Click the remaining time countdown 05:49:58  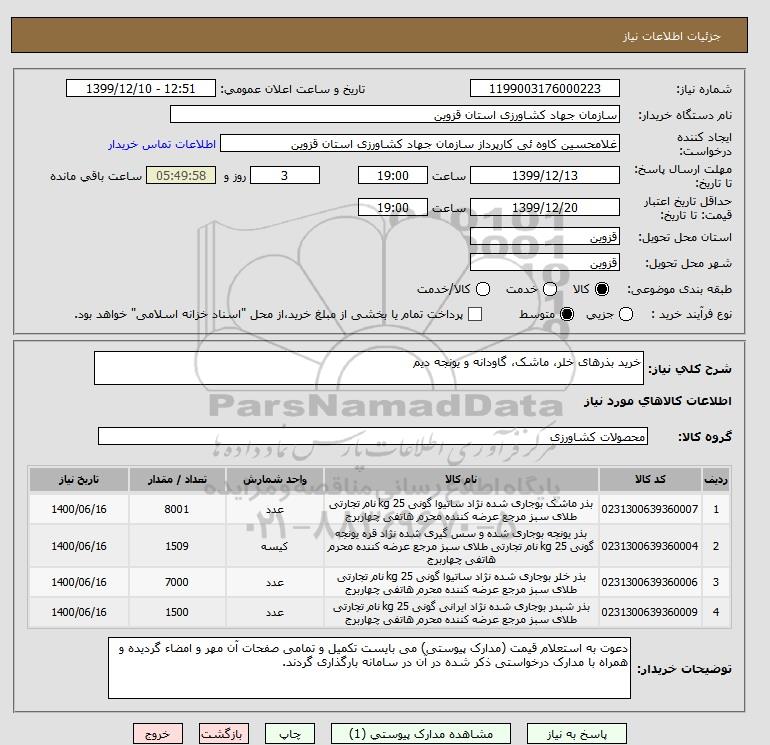pyautogui.click(x=181, y=175)
